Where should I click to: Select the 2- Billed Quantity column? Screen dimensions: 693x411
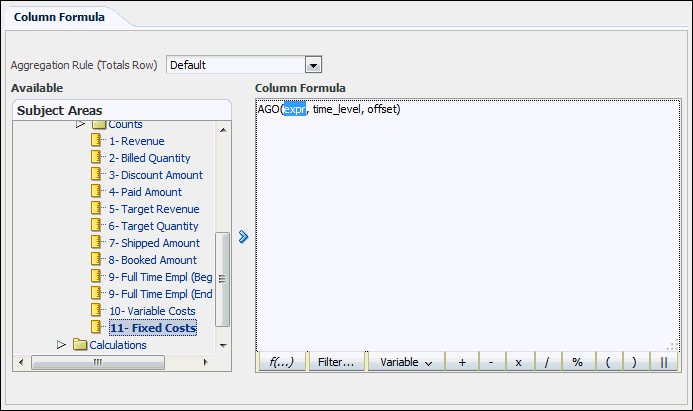click(x=149, y=158)
